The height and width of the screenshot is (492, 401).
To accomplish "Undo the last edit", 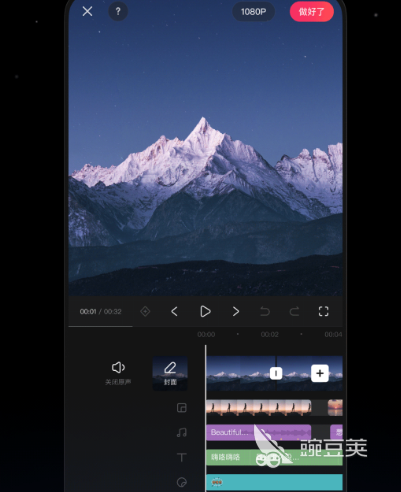I will (265, 311).
